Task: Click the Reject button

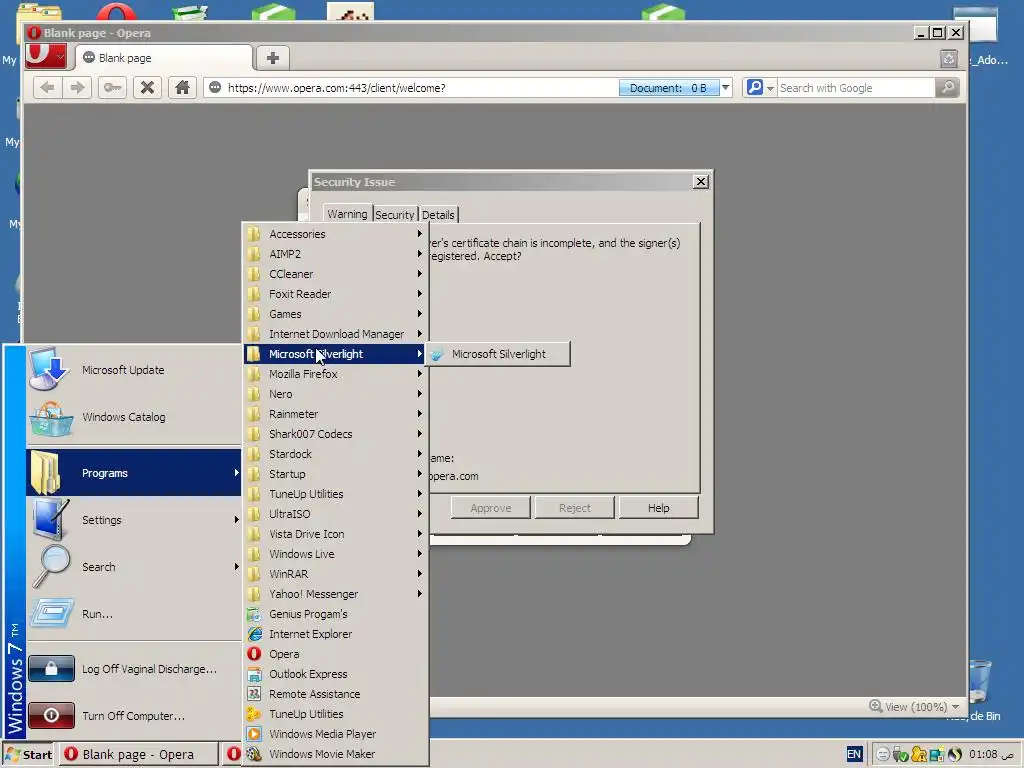Action: click(575, 507)
